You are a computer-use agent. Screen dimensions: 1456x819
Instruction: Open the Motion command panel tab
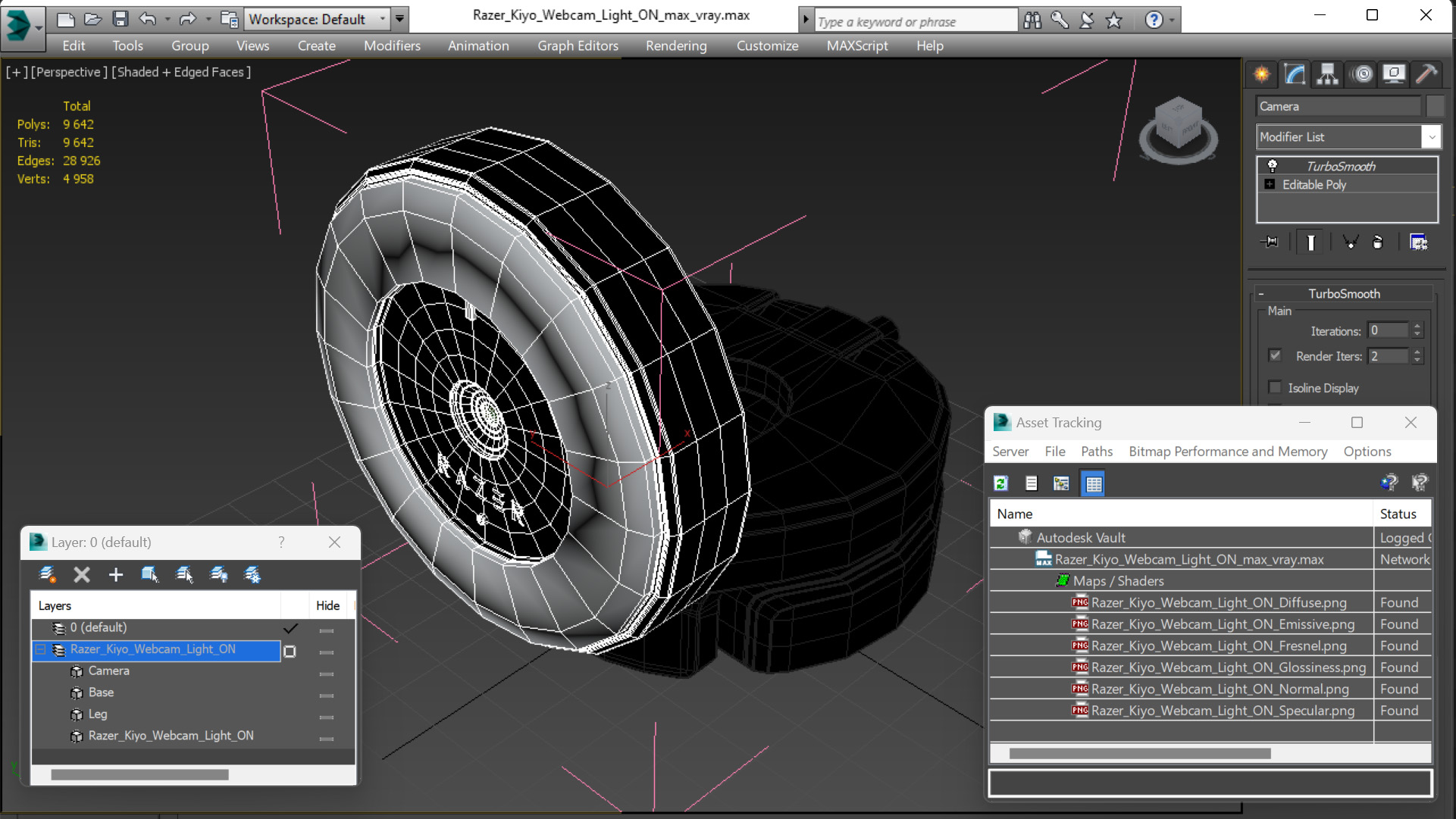1362,73
